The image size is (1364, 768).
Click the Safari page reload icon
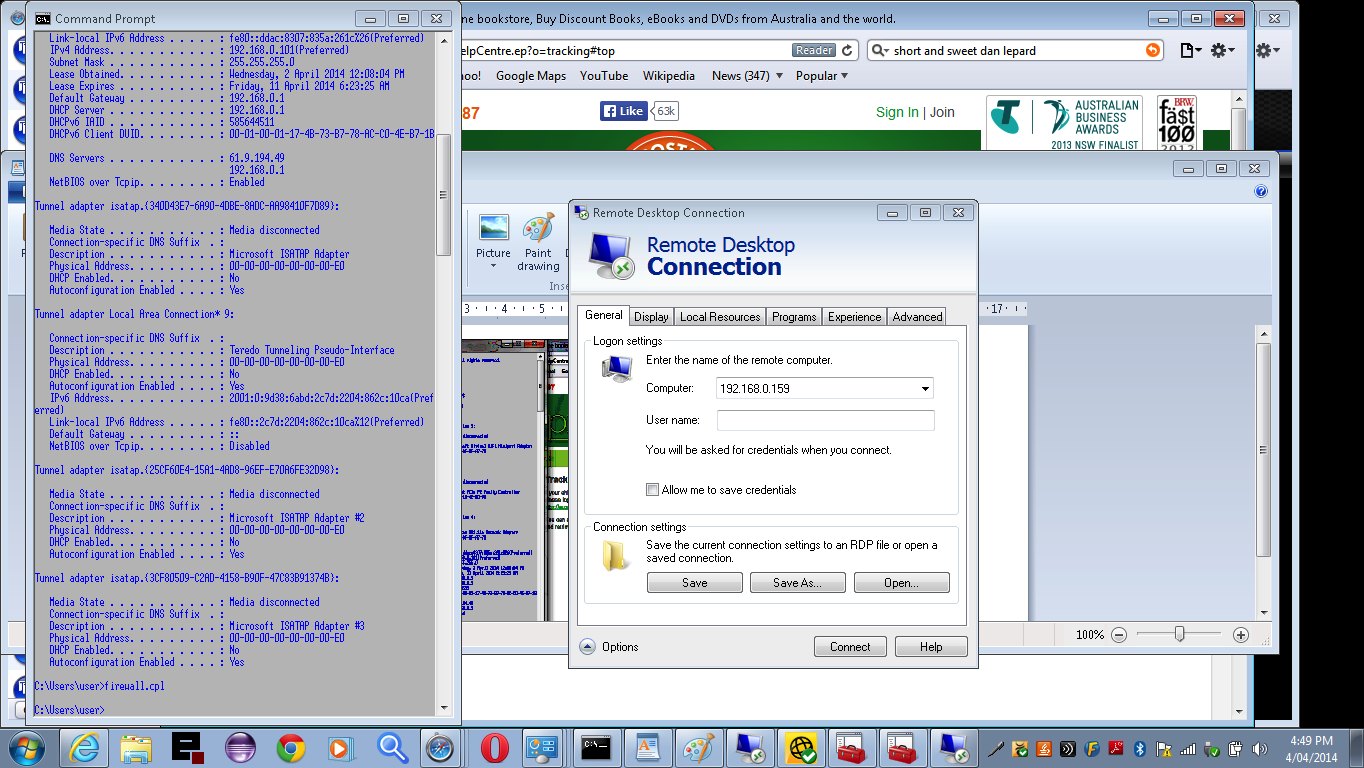848,50
